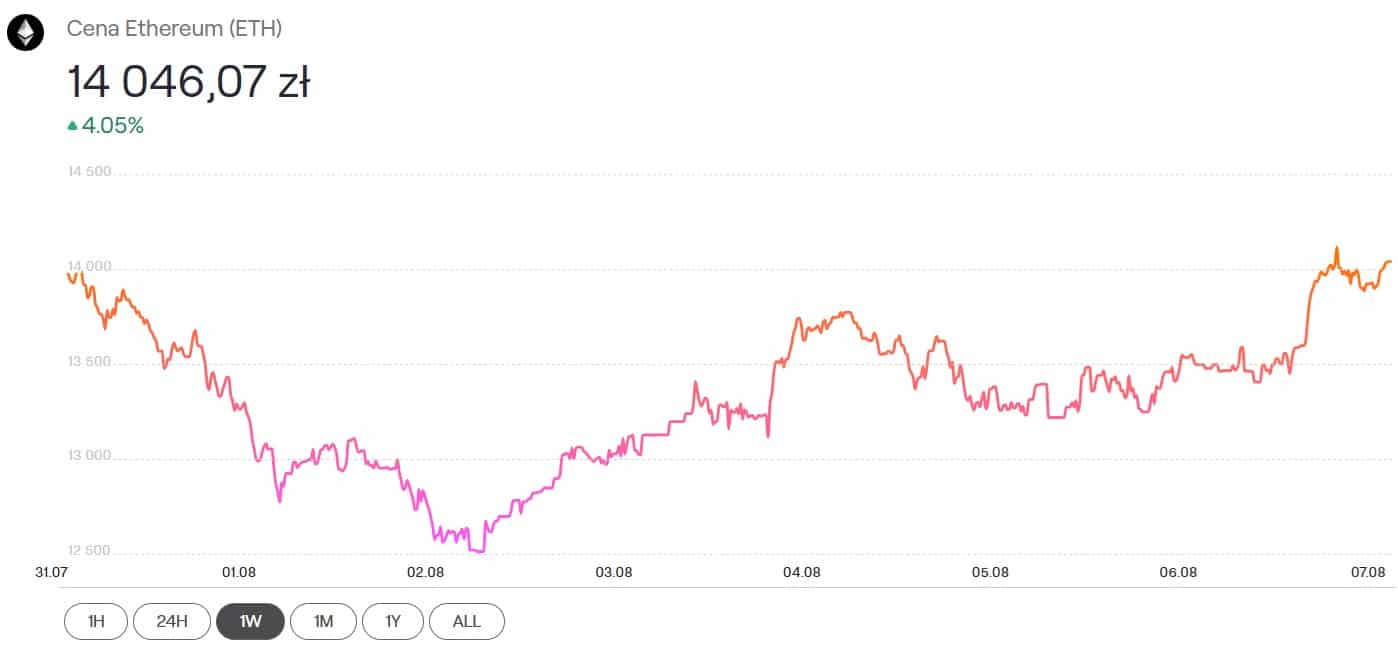The image size is (1398, 651).
Task: Switch chart to 24H range
Action: point(172,621)
